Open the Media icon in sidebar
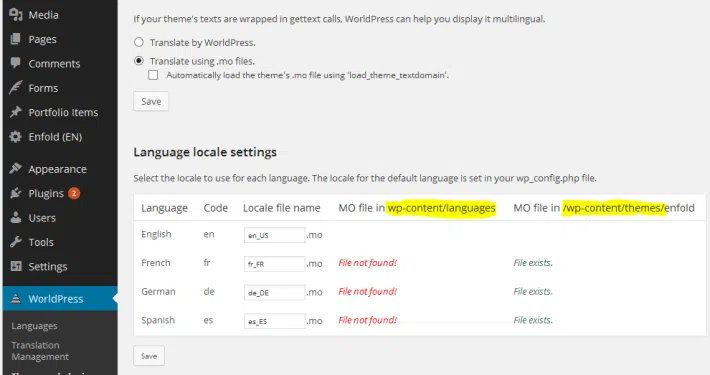 tap(16, 15)
